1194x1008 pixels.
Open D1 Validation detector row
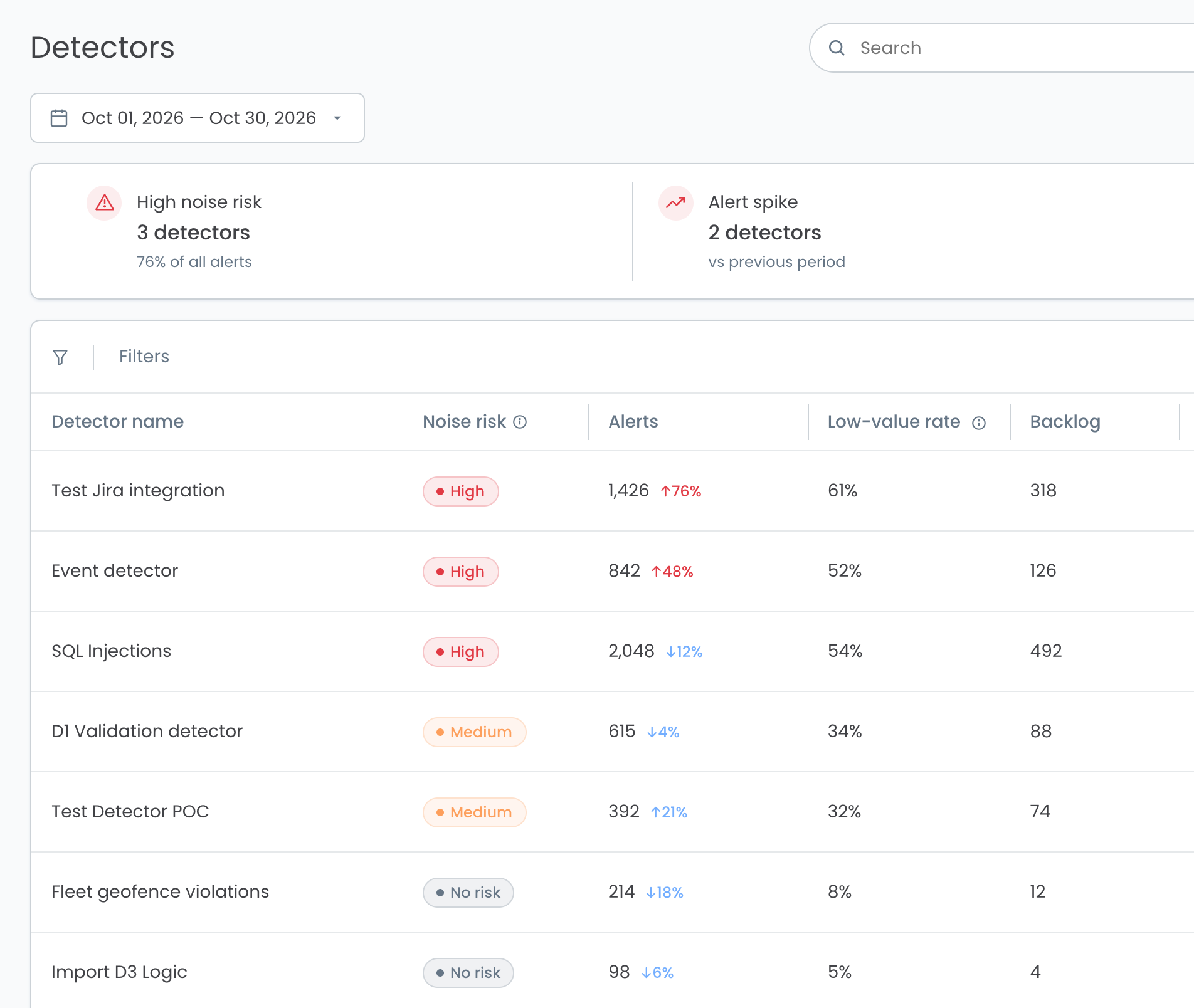click(612, 732)
